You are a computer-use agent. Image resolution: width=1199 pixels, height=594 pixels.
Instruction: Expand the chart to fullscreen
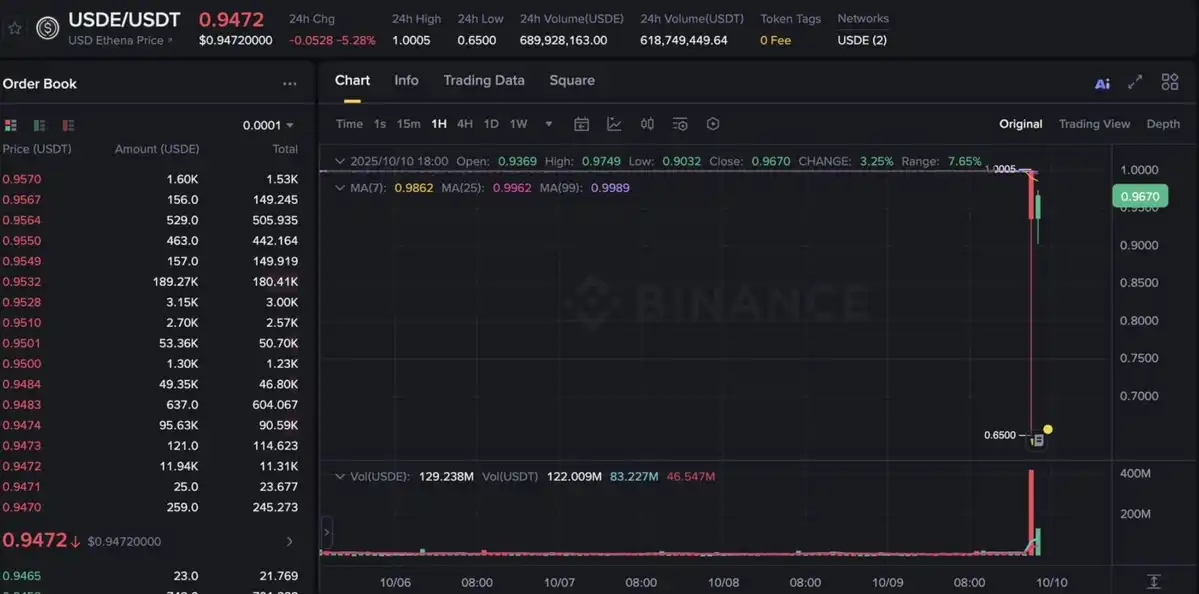(x=1135, y=83)
